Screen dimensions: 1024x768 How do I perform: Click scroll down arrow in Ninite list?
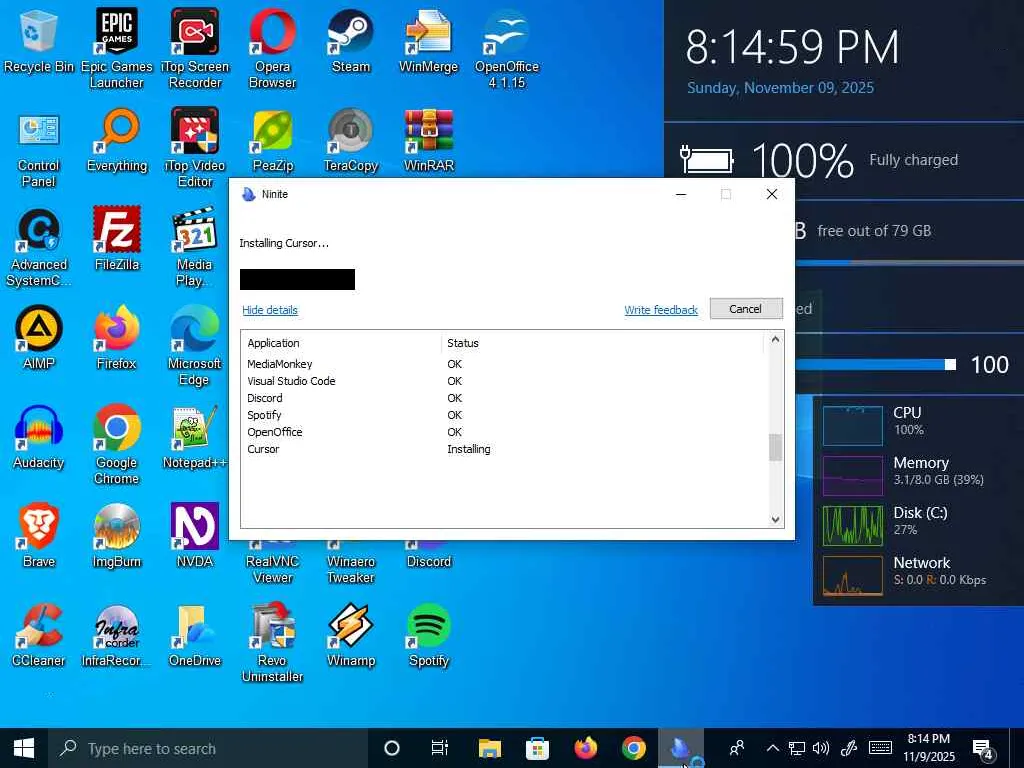[x=775, y=520]
